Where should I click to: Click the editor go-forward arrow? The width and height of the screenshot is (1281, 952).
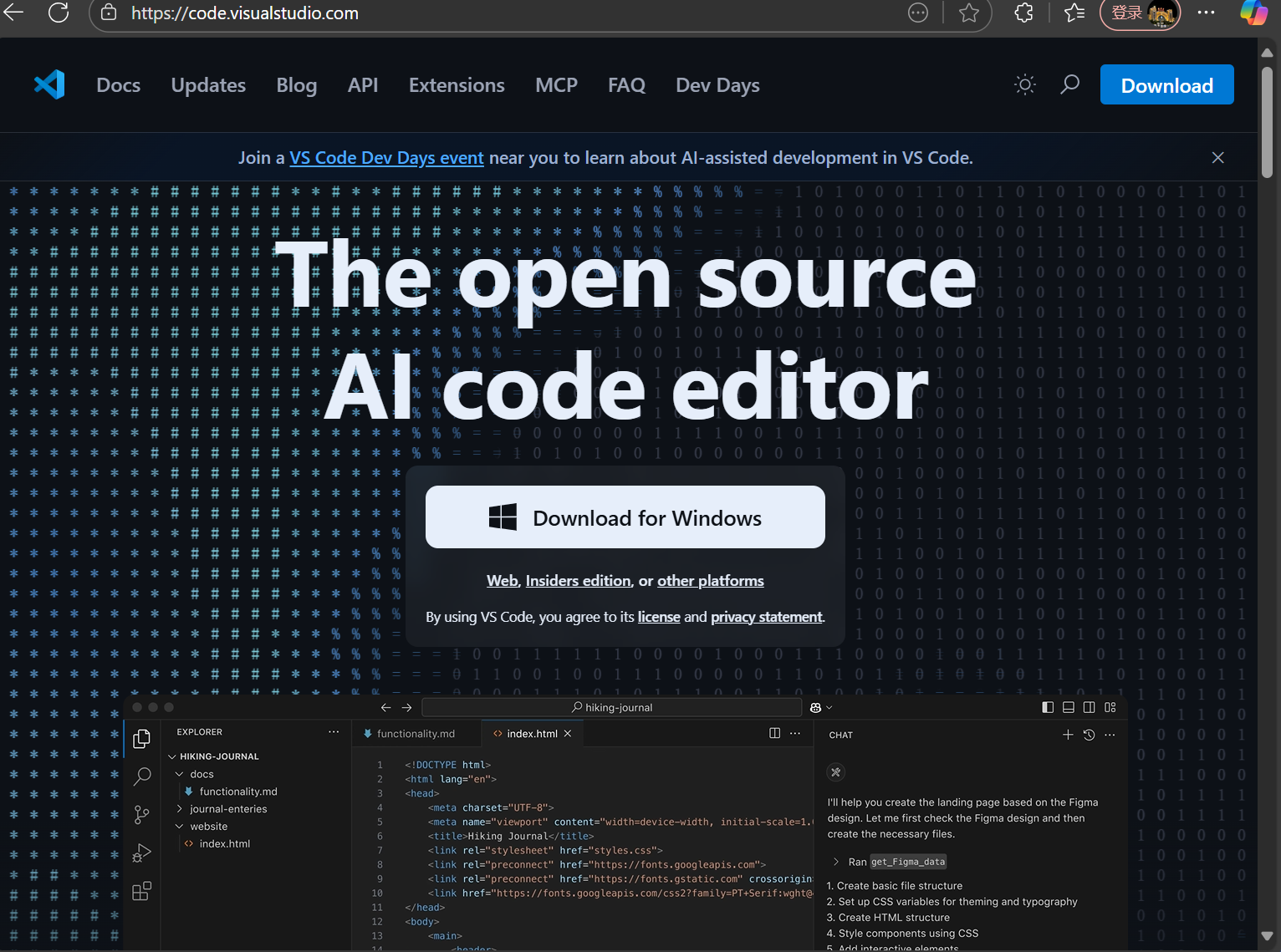(406, 707)
